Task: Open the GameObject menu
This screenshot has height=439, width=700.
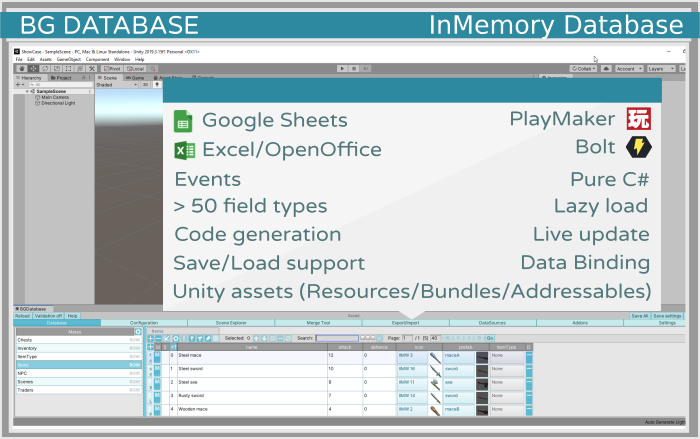Action: [69, 59]
